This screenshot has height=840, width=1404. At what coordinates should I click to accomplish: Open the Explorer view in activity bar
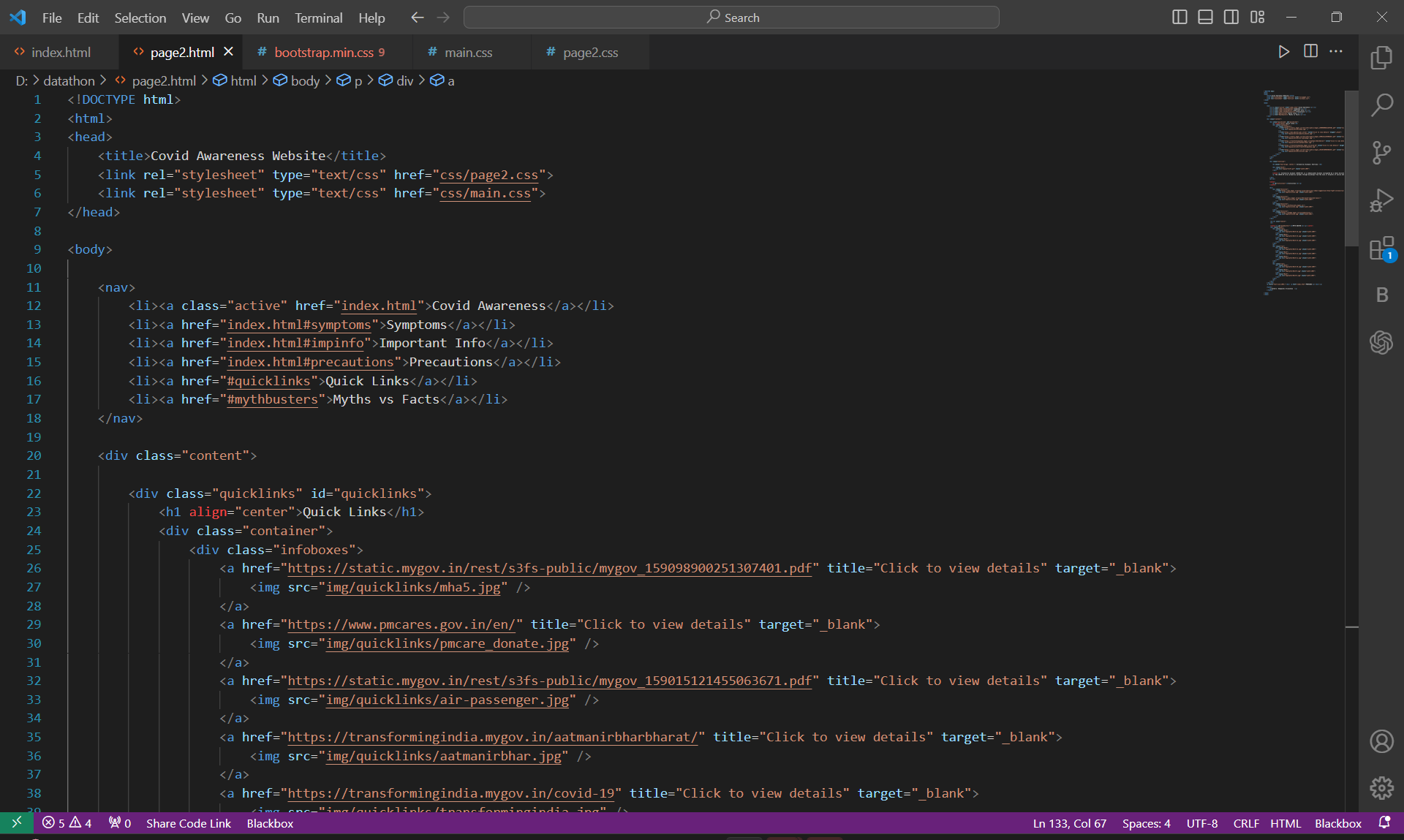click(1381, 58)
